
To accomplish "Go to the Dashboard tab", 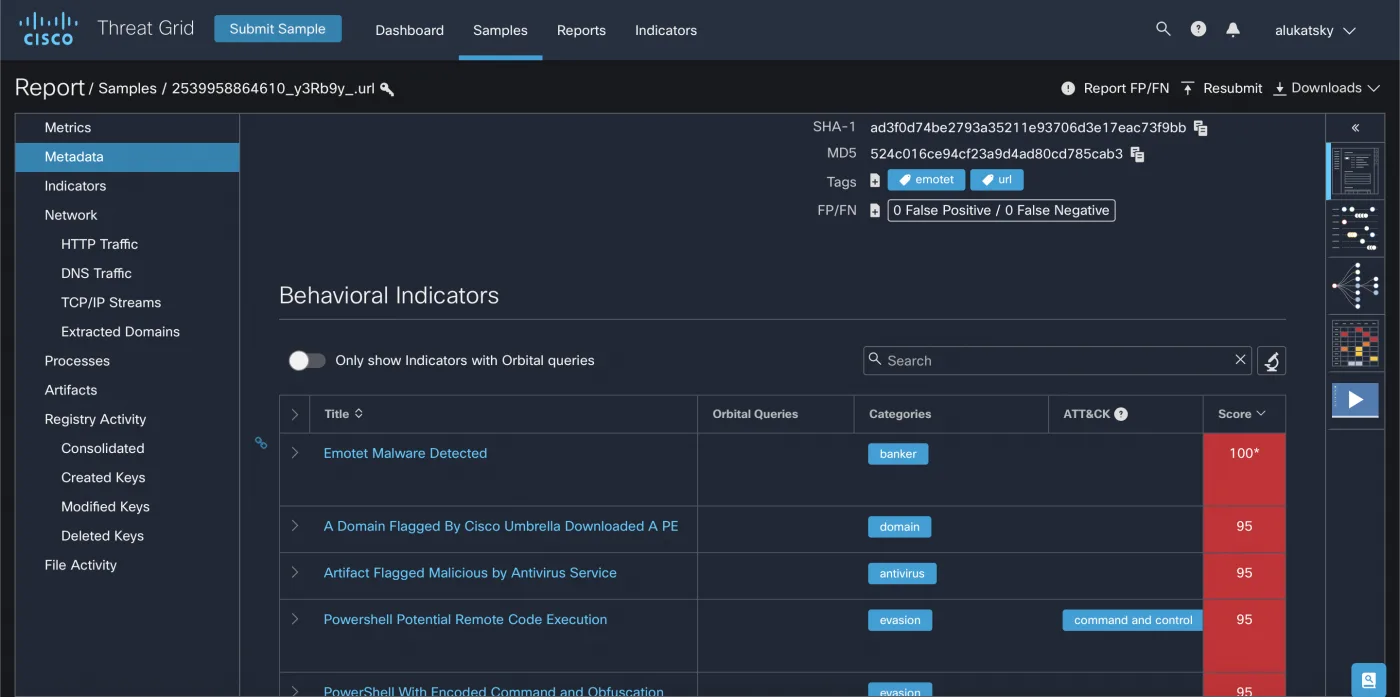I will click(x=409, y=30).
